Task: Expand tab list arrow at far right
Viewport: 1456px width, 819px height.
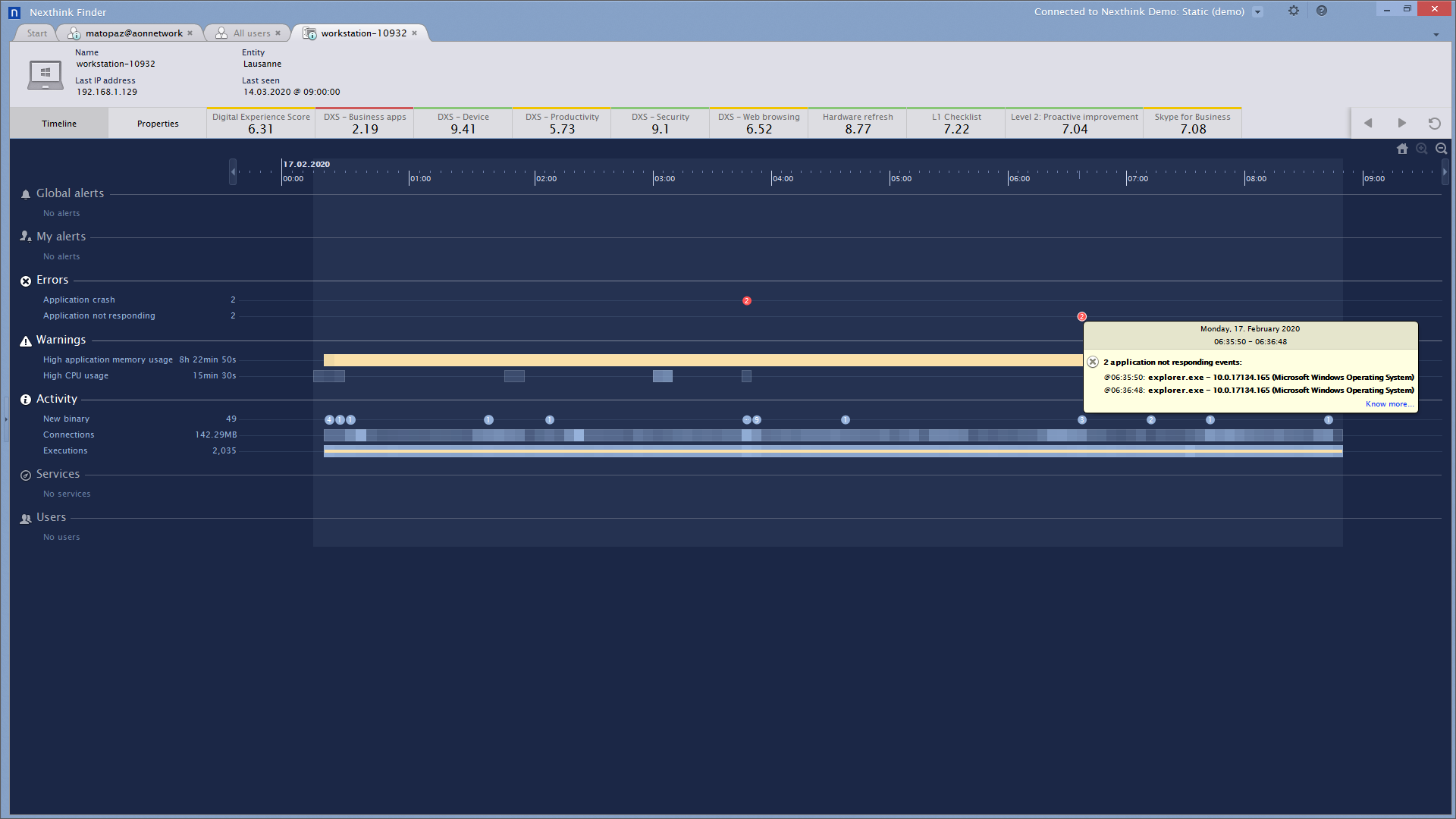Action: [x=1436, y=35]
